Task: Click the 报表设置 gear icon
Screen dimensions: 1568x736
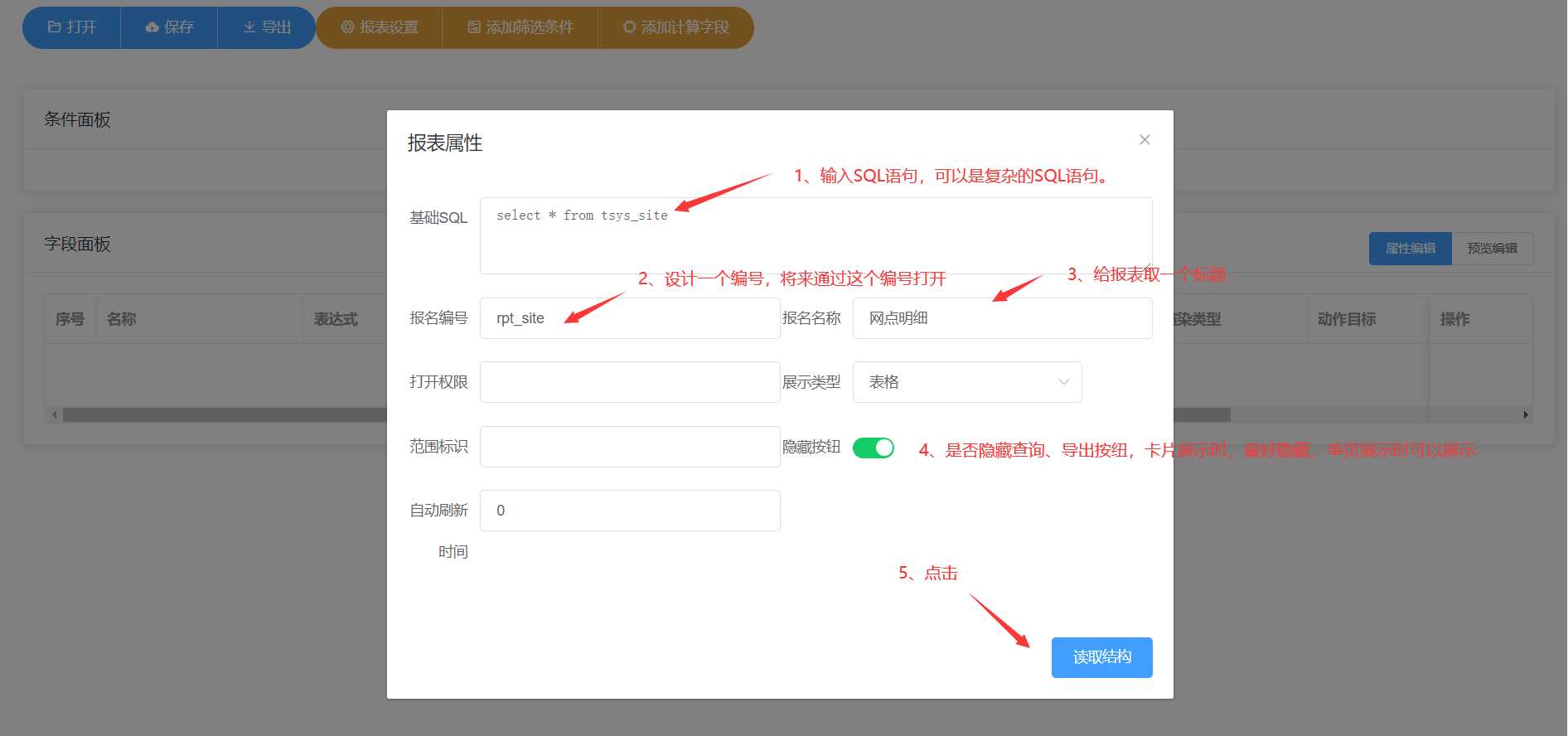Action: (x=347, y=27)
